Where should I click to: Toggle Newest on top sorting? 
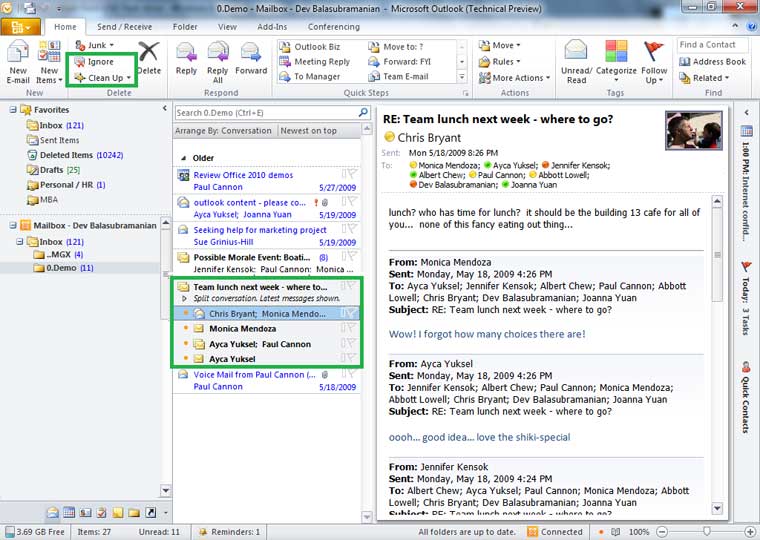pyautogui.click(x=308, y=131)
